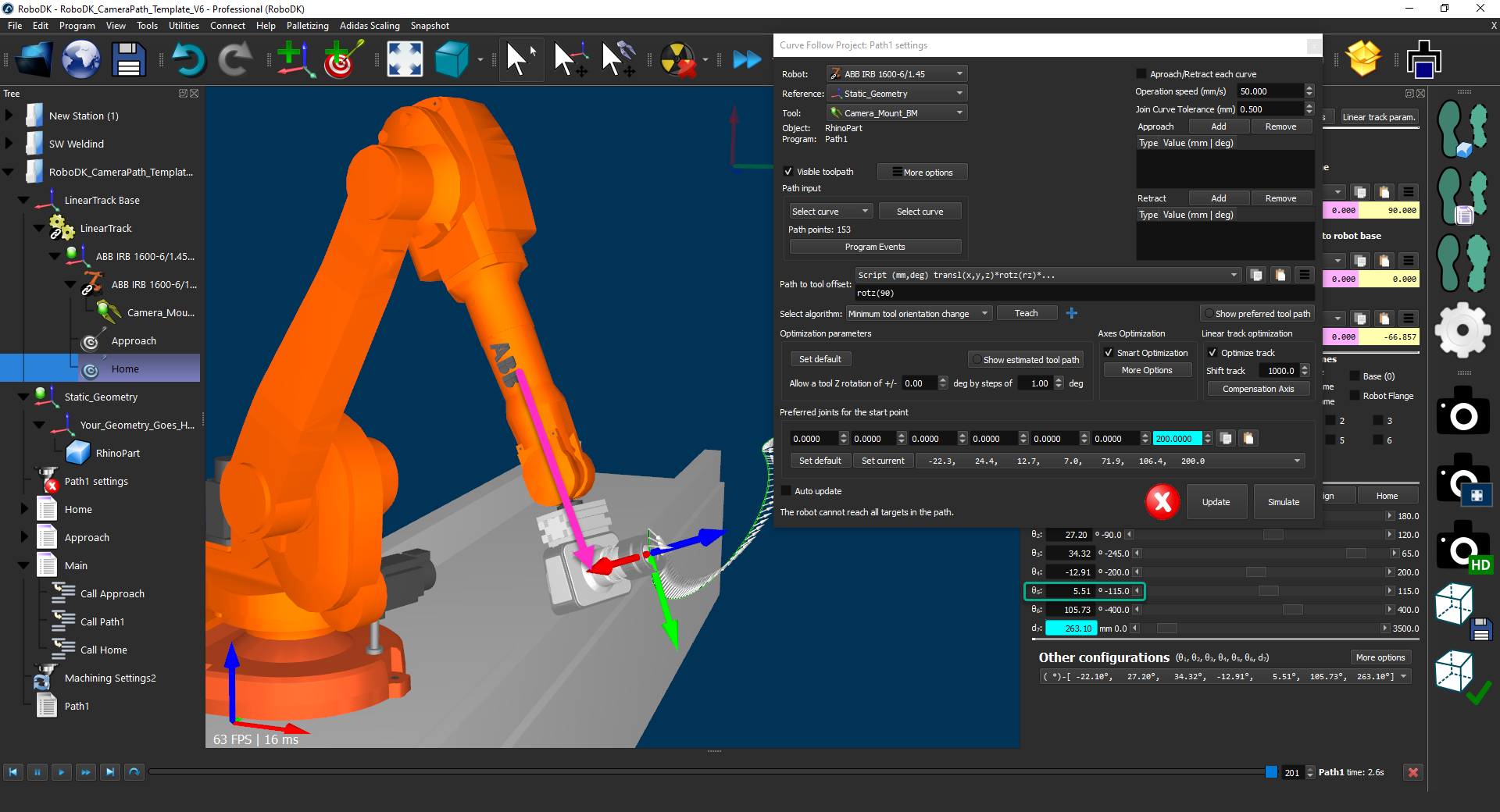Collapse the Static_Geometry tree node
This screenshot has height=812, width=1500.
[x=23, y=397]
